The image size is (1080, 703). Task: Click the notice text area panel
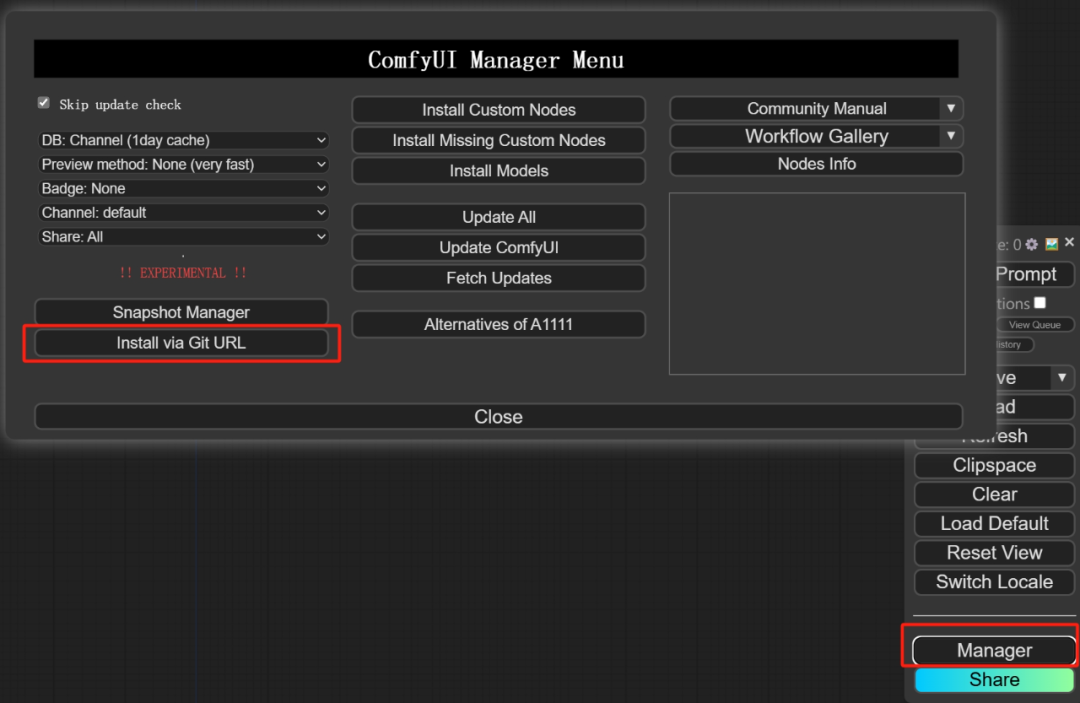(x=817, y=284)
